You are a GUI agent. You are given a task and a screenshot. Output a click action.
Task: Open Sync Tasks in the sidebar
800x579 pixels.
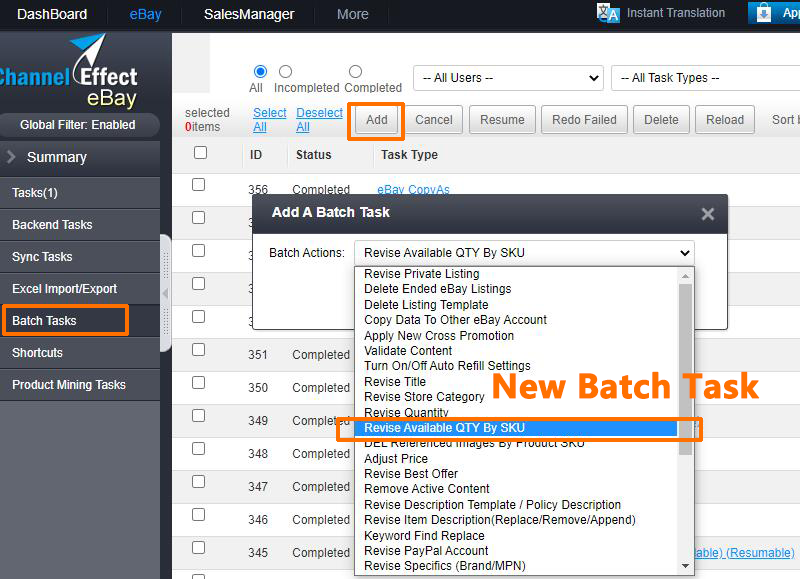point(80,257)
